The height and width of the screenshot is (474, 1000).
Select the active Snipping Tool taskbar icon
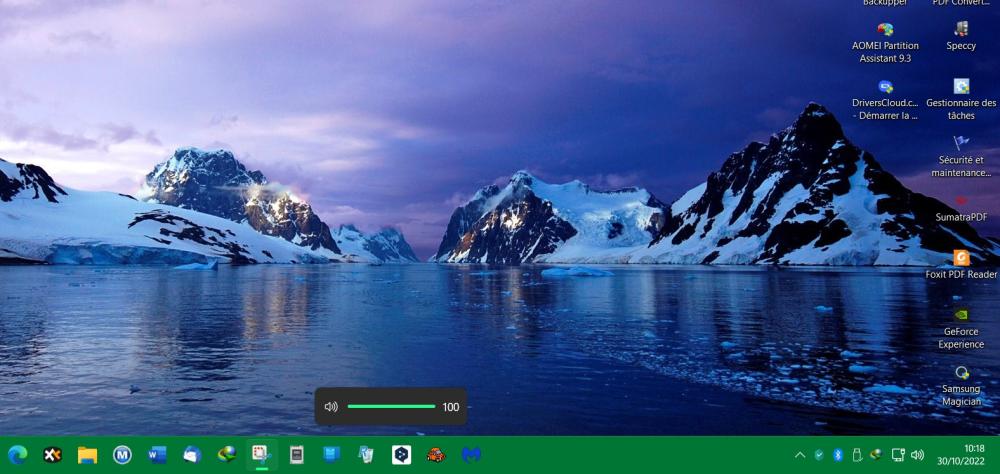(x=261, y=454)
